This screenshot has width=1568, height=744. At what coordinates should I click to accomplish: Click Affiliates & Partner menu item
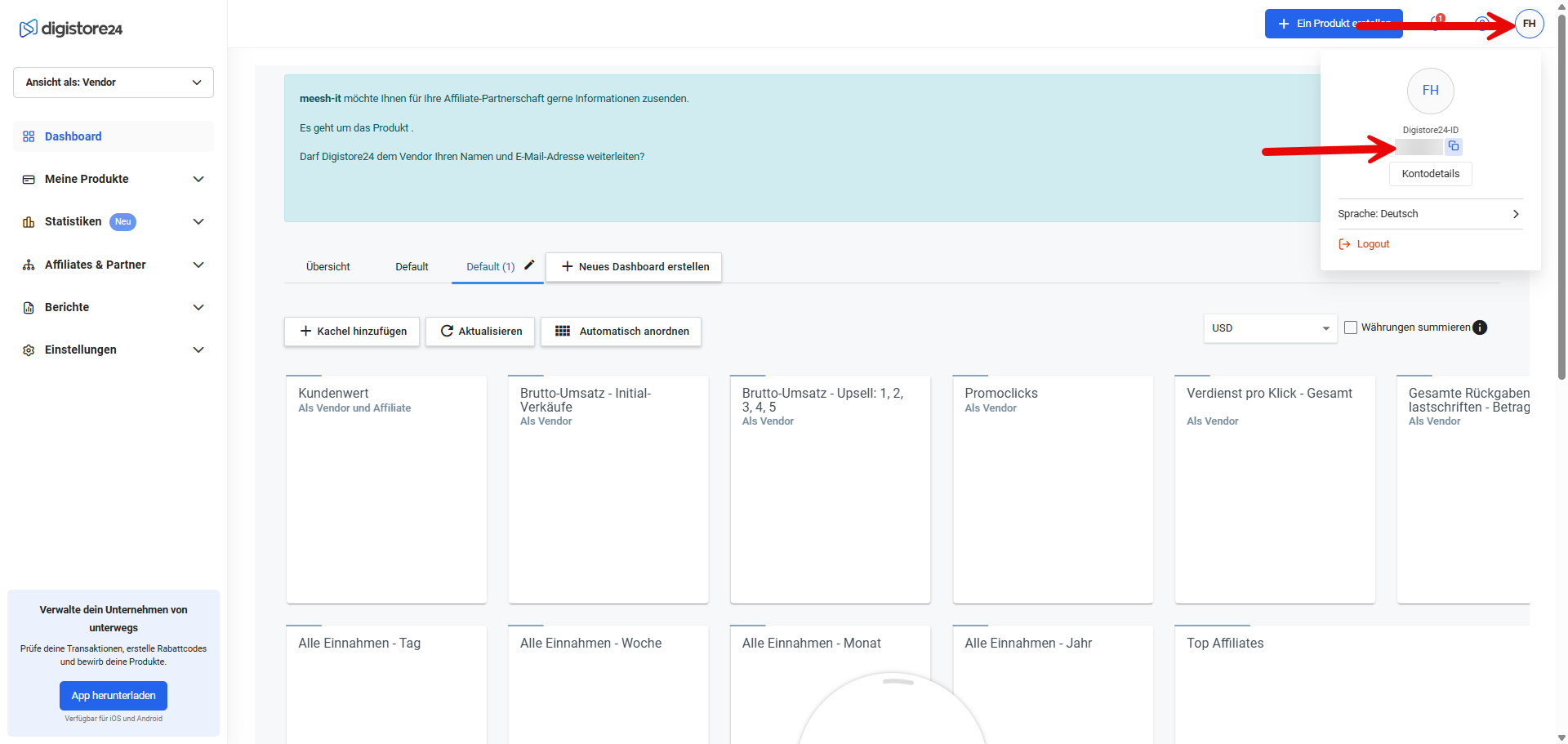pos(114,265)
